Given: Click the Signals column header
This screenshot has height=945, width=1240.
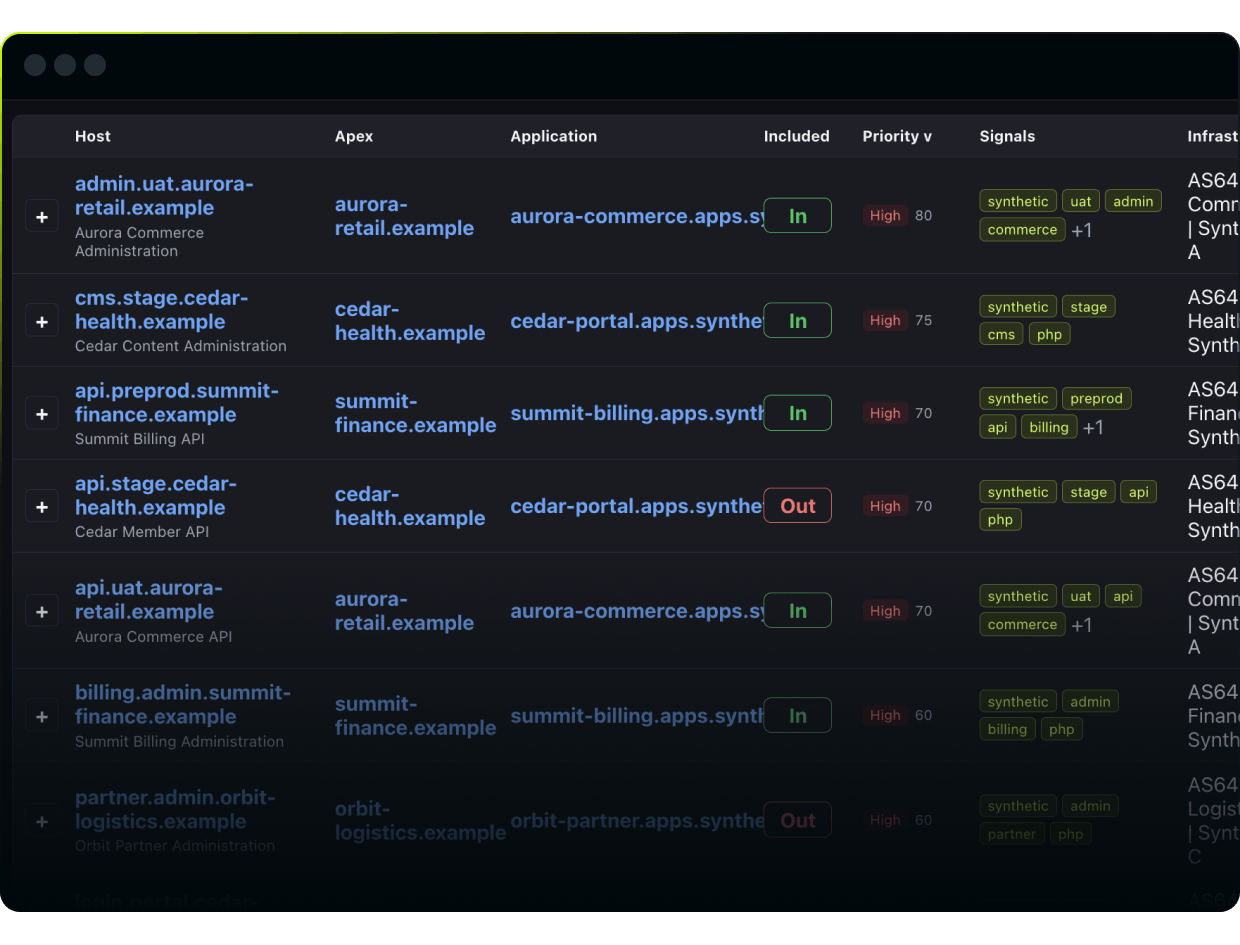Looking at the screenshot, I should pyautogui.click(x=1007, y=136).
